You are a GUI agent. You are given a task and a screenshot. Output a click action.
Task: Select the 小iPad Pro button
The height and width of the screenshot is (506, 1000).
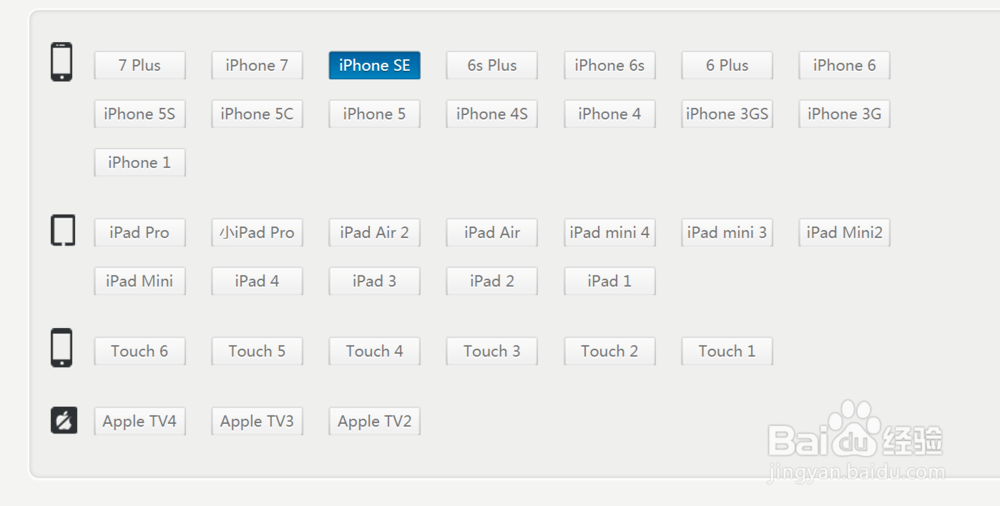tap(257, 232)
